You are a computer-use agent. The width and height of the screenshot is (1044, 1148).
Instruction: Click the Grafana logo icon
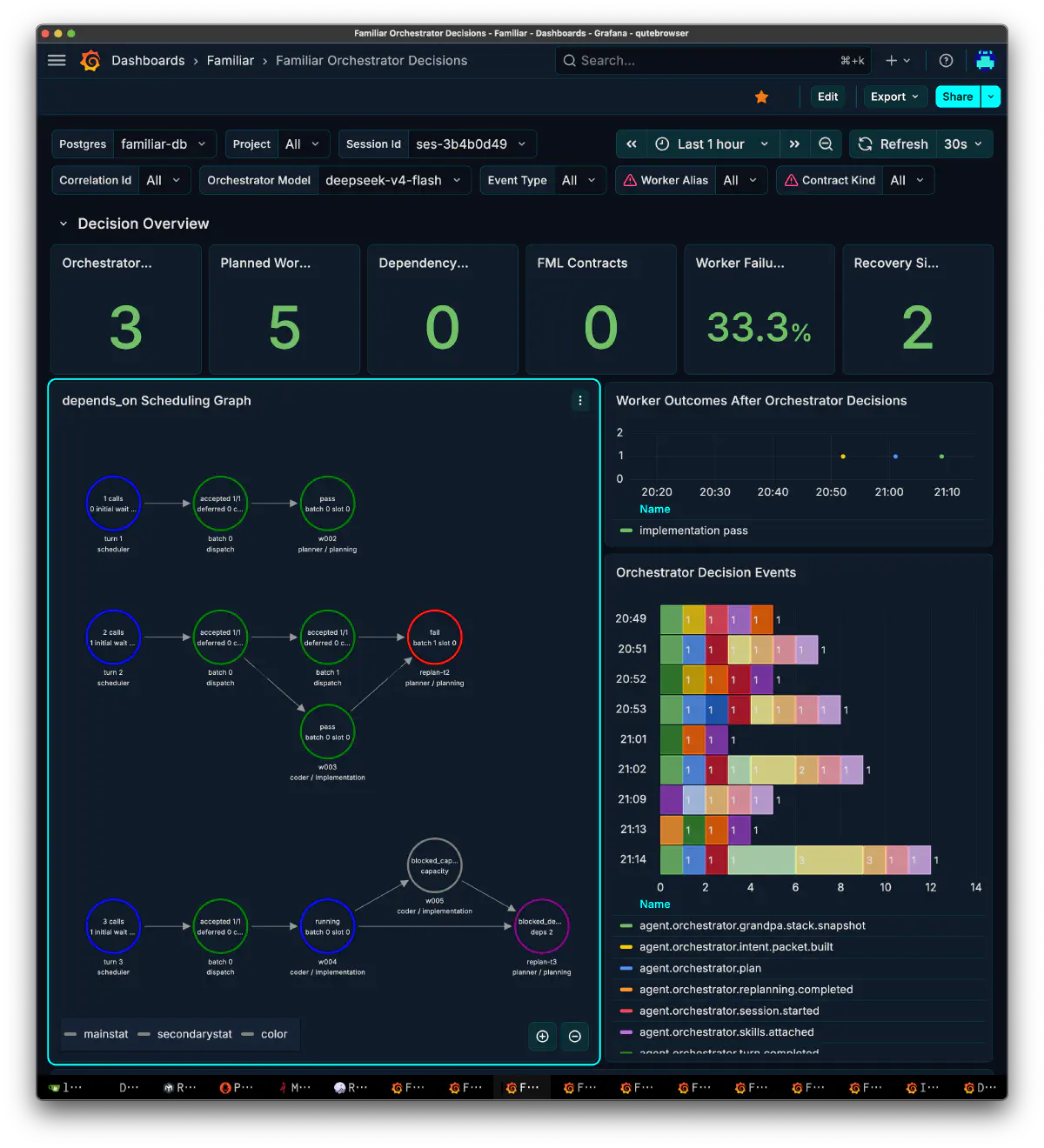90,60
